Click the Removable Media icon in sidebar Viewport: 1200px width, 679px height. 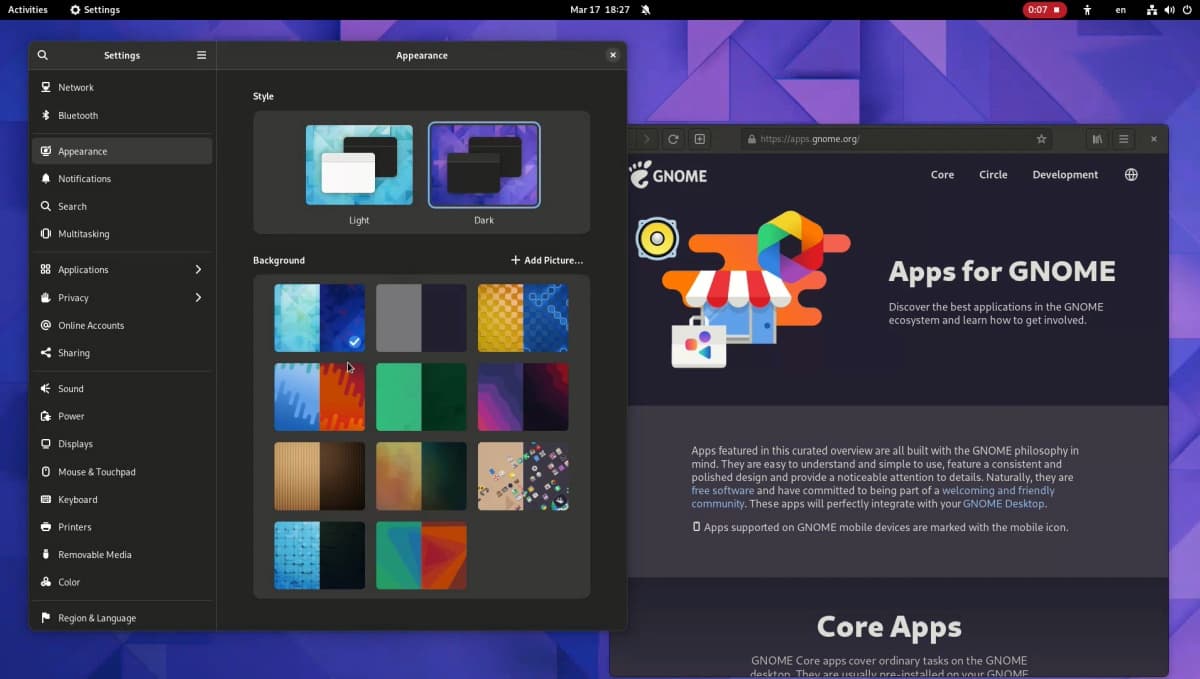pos(46,554)
